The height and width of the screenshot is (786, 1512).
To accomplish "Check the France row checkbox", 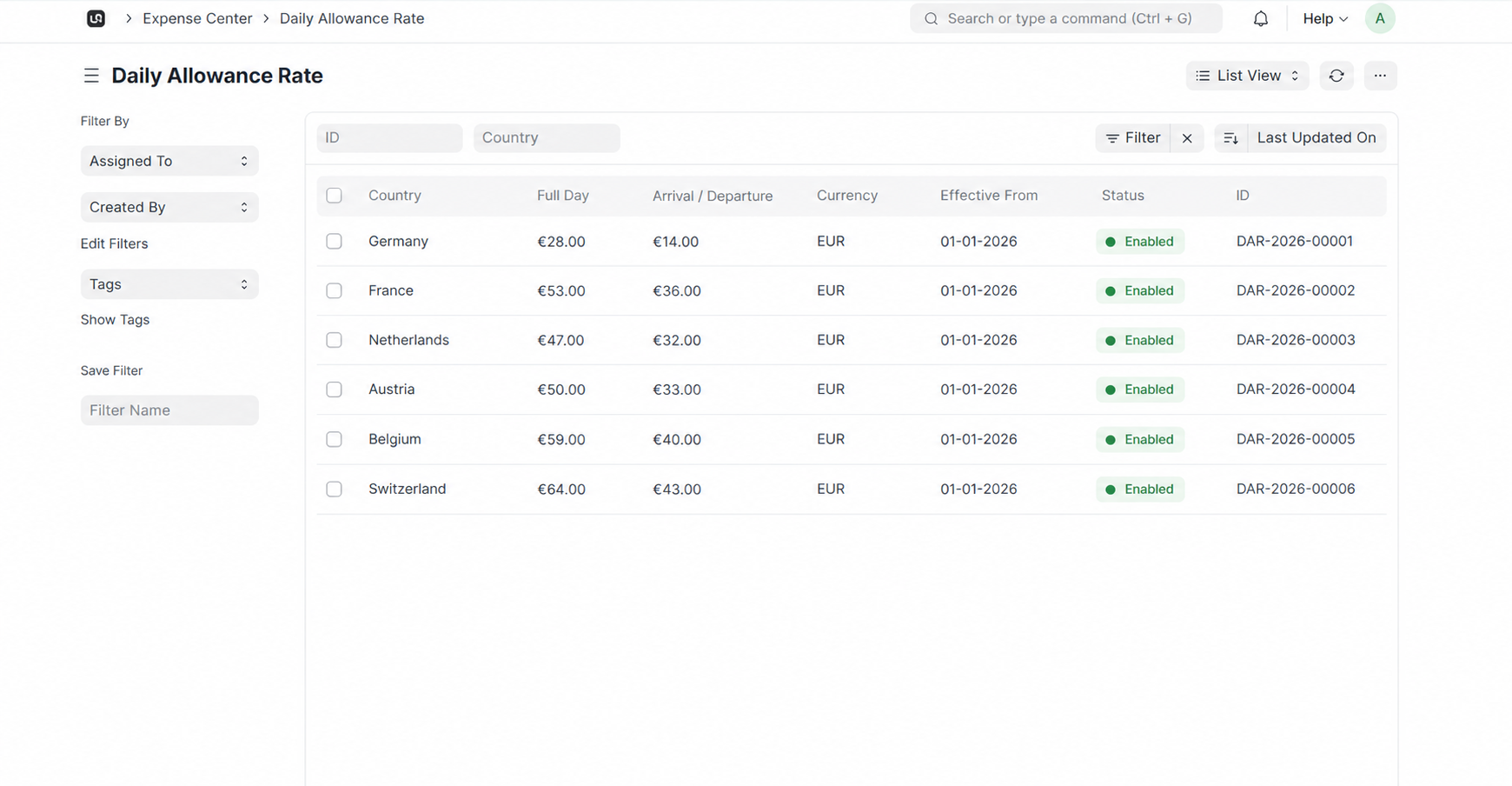I will (x=334, y=291).
